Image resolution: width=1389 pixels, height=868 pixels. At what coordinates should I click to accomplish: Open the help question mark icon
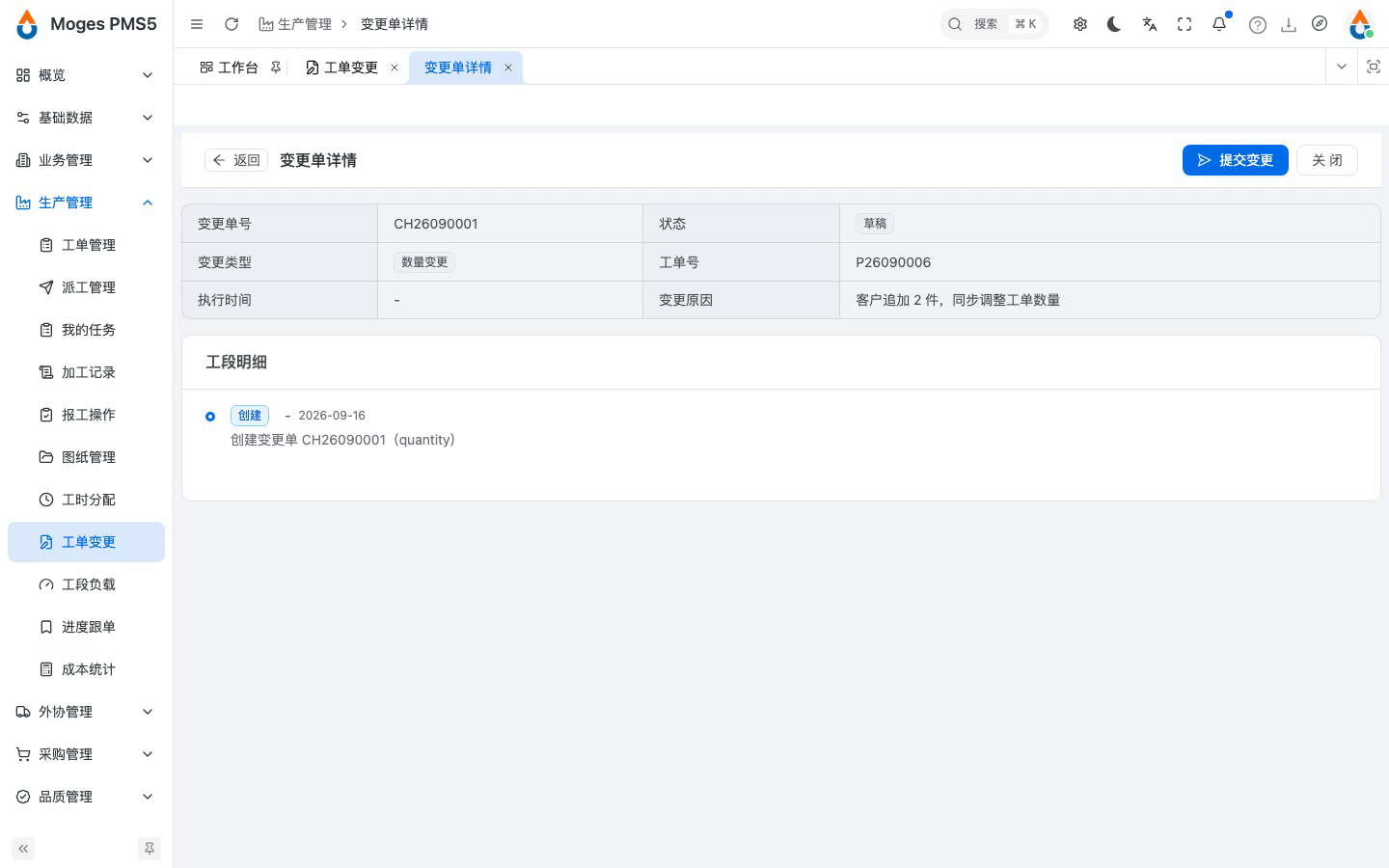1258,25
